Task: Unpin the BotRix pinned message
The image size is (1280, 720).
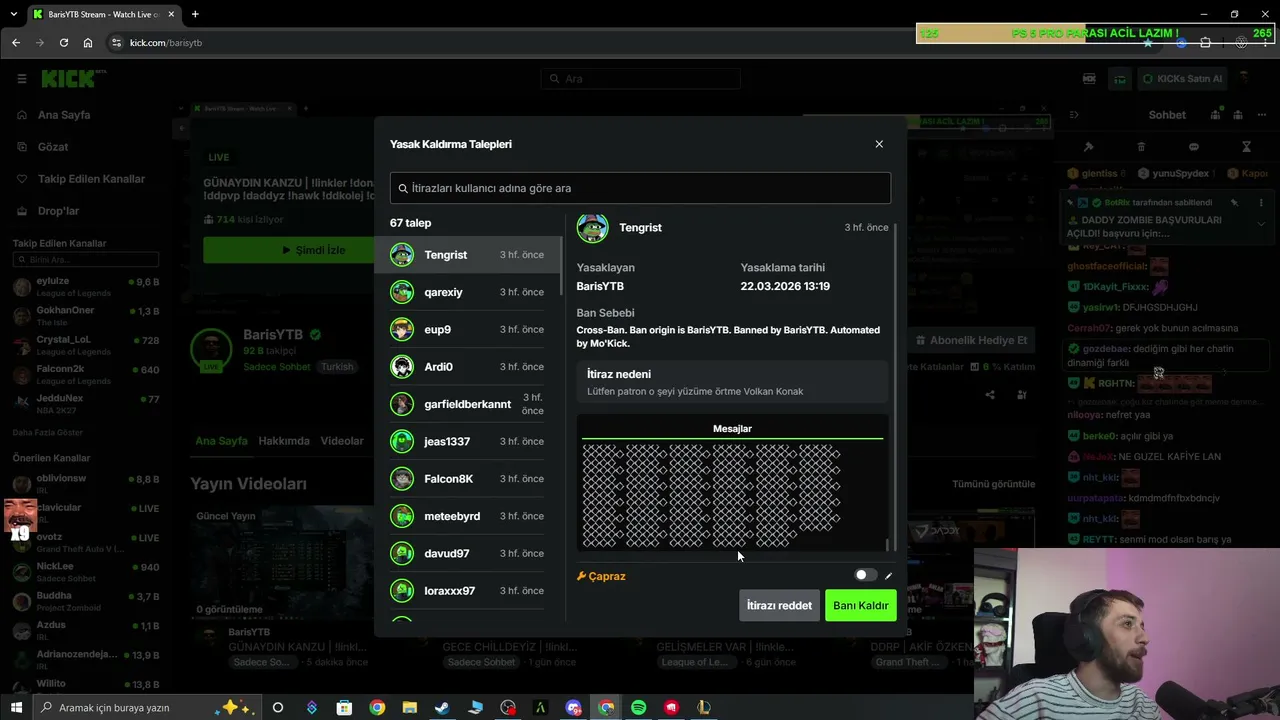Action: pos(1235,203)
